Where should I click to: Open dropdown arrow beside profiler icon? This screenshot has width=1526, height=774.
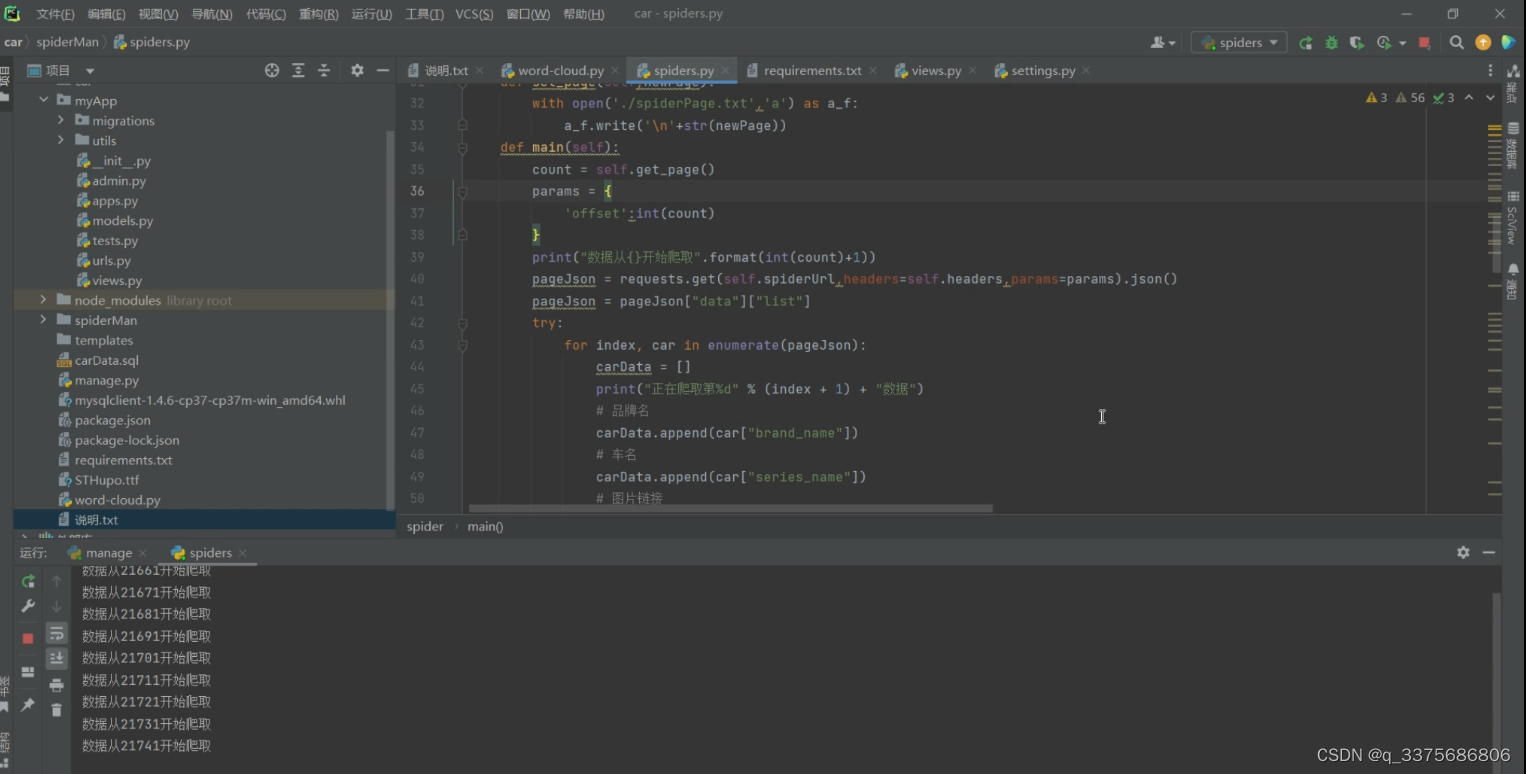pyautogui.click(x=1402, y=43)
